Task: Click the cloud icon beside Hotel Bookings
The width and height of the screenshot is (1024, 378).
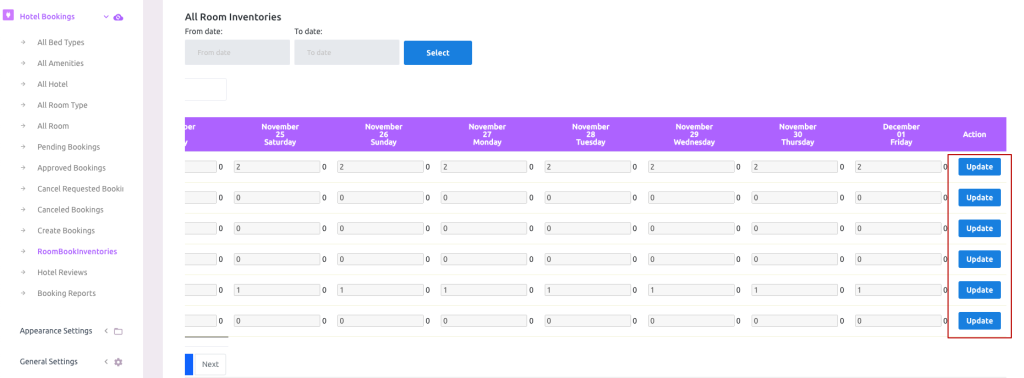Action: point(118,17)
